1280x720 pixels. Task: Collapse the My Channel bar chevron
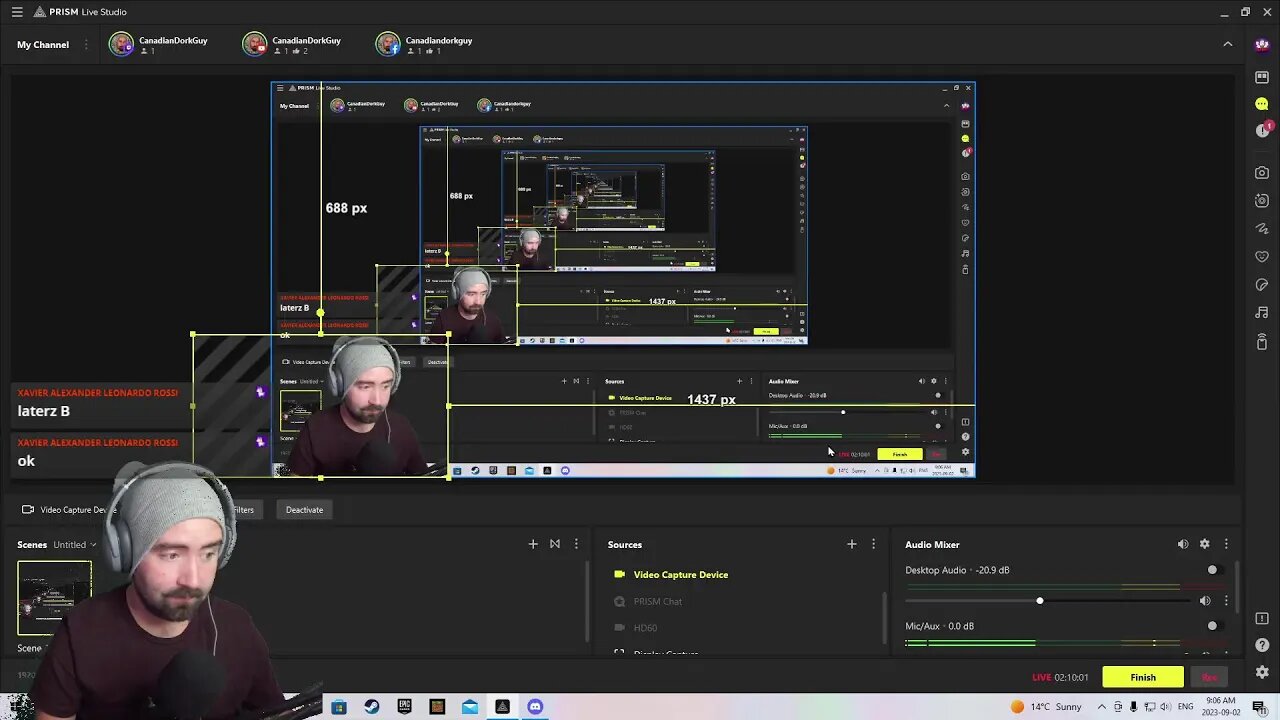1228,44
